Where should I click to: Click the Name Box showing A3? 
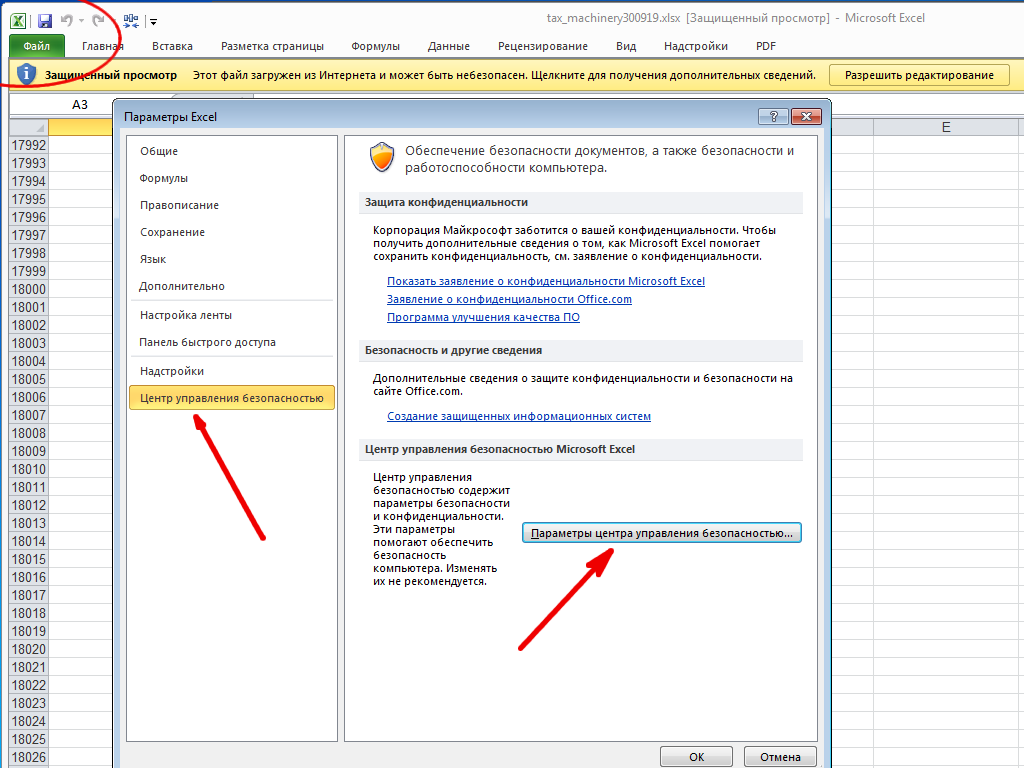pyautogui.click(x=80, y=104)
